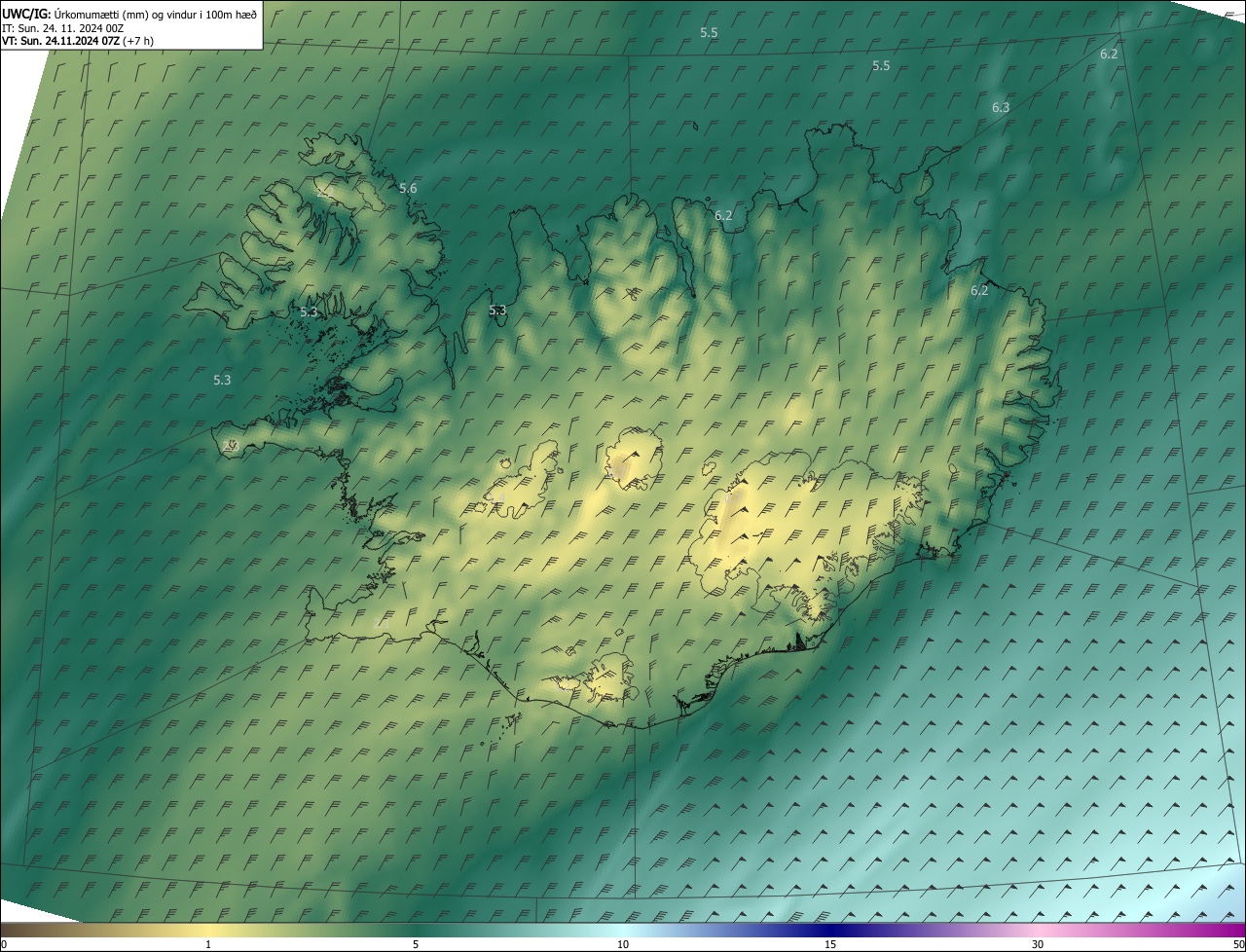This screenshot has height=952, width=1246.
Task: Click the color scale tick label "30"
Action: [x=1038, y=944]
